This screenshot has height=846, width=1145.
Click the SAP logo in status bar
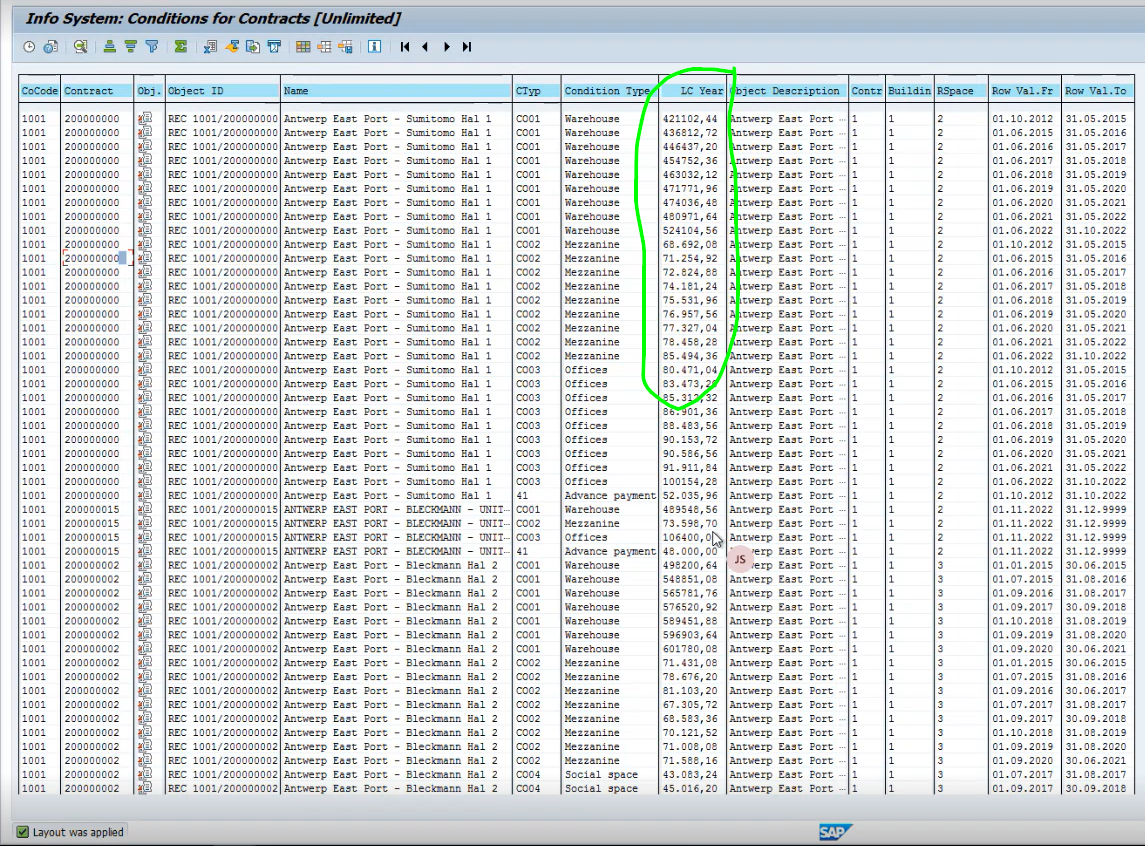pos(835,832)
